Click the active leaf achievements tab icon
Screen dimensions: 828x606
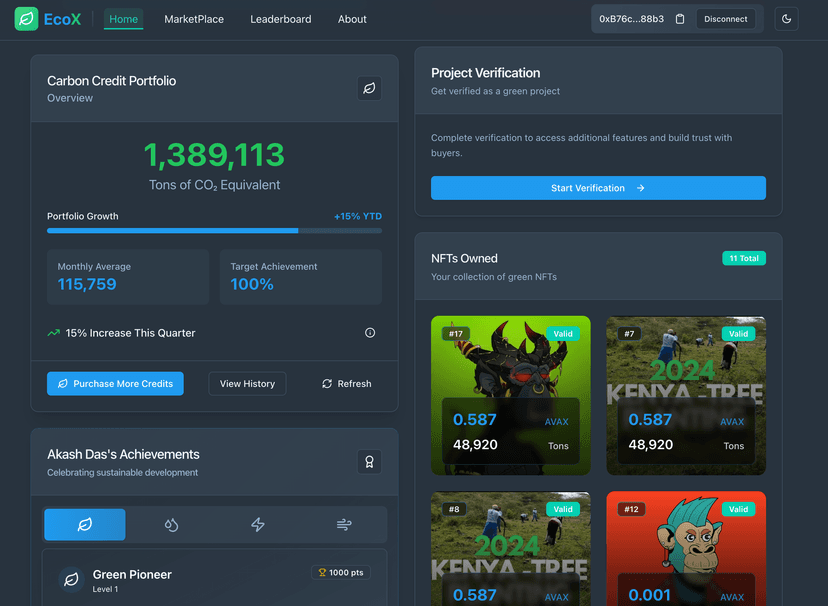84,524
